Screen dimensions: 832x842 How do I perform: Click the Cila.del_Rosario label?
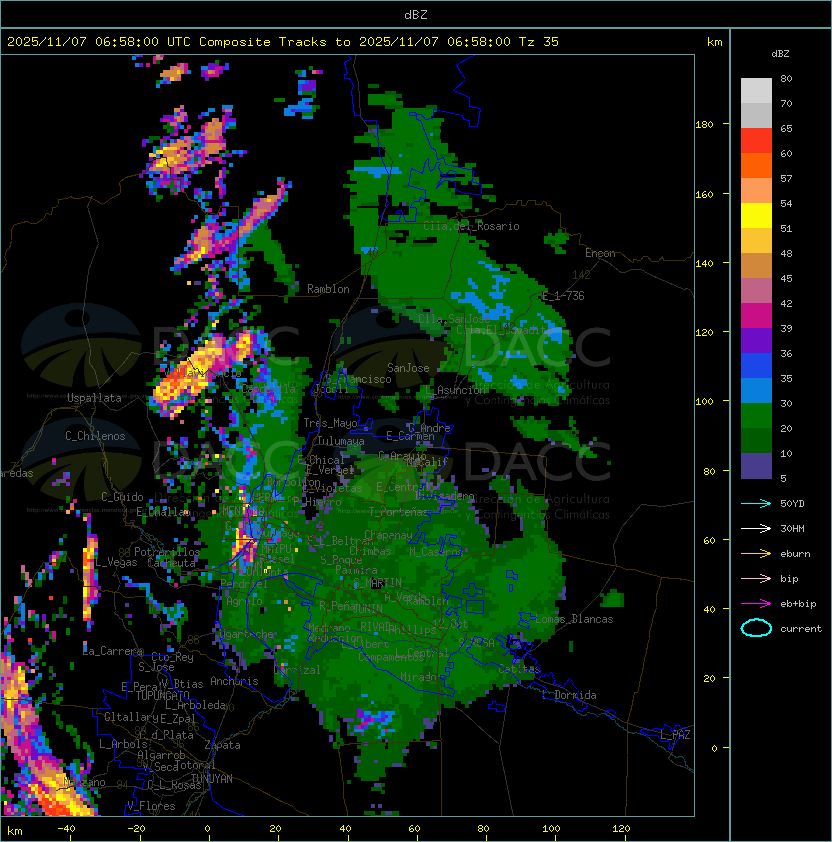point(471,226)
